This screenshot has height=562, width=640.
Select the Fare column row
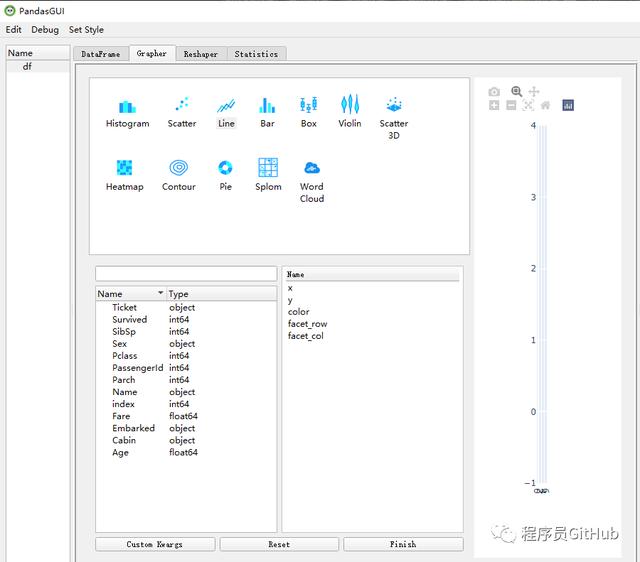pyautogui.click(x=186, y=416)
